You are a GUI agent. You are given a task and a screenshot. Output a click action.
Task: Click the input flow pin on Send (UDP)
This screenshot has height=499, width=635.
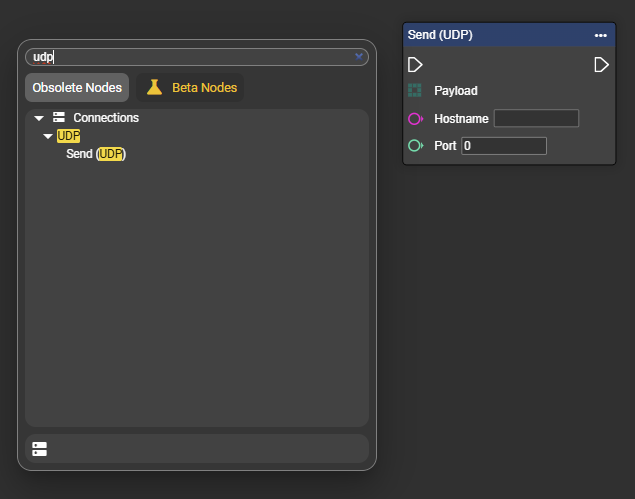[x=415, y=65]
